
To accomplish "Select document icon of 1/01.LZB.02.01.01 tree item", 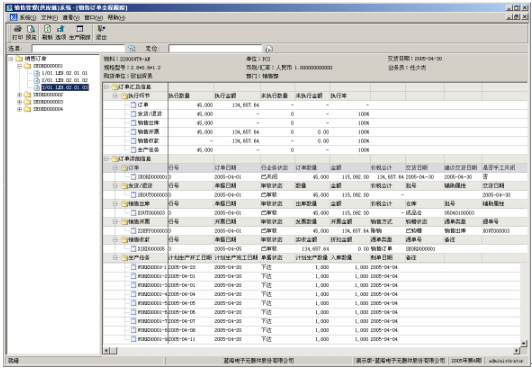I will point(37,73).
